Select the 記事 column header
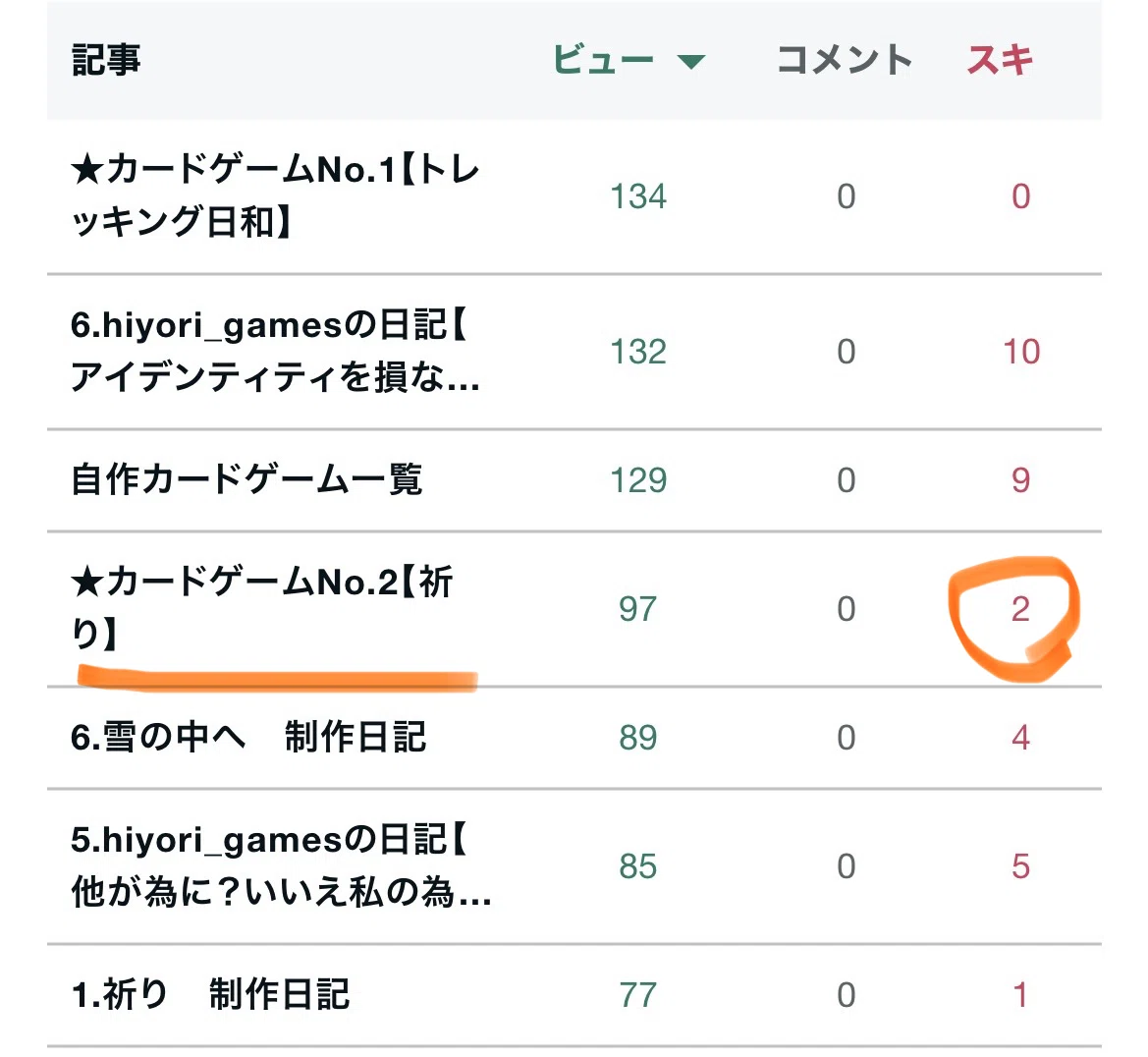 (x=106, y=59)
